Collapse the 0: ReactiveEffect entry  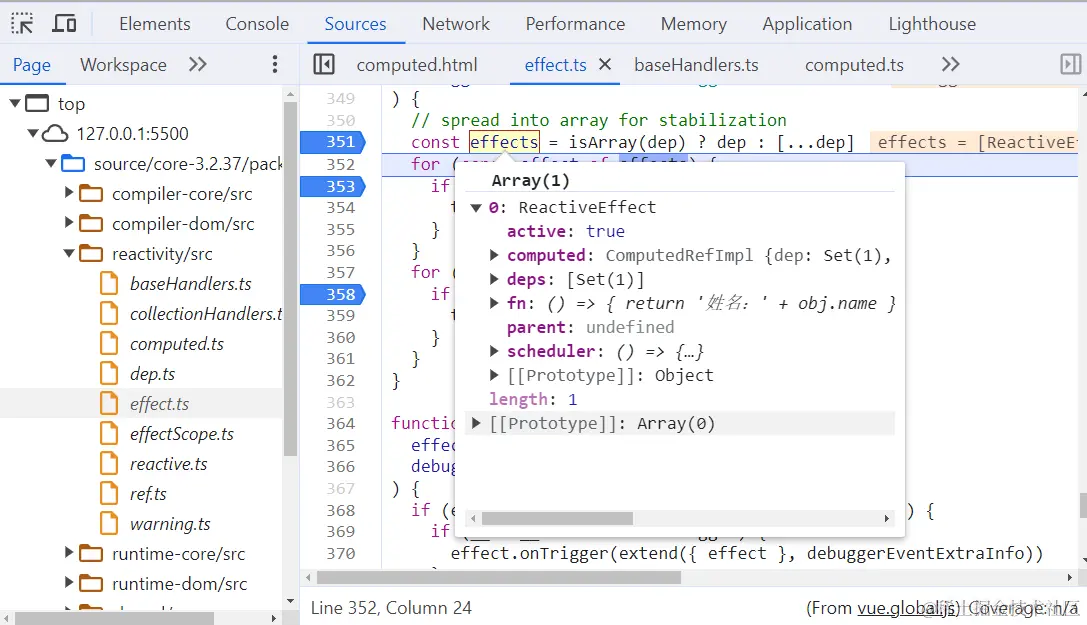point(476,208)
